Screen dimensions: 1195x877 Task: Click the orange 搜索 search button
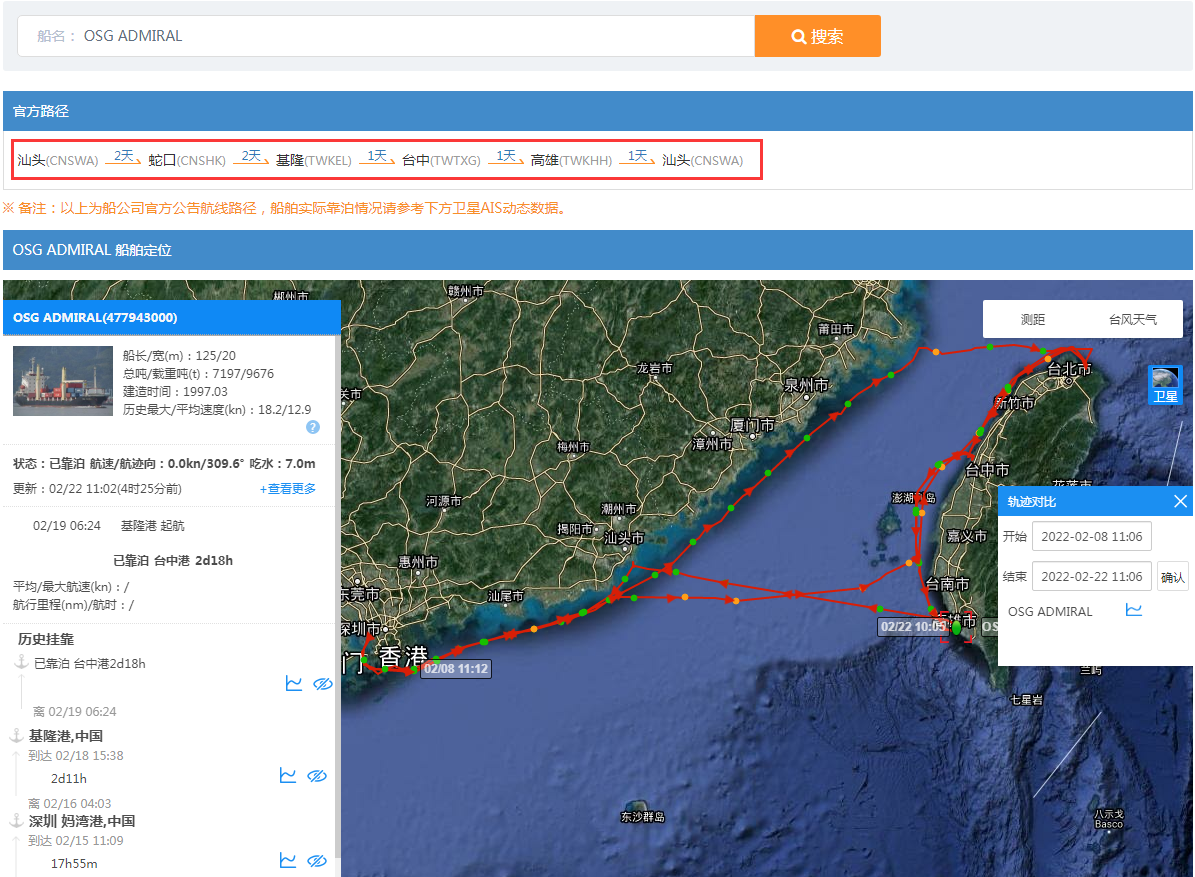(x=817, y=36)
